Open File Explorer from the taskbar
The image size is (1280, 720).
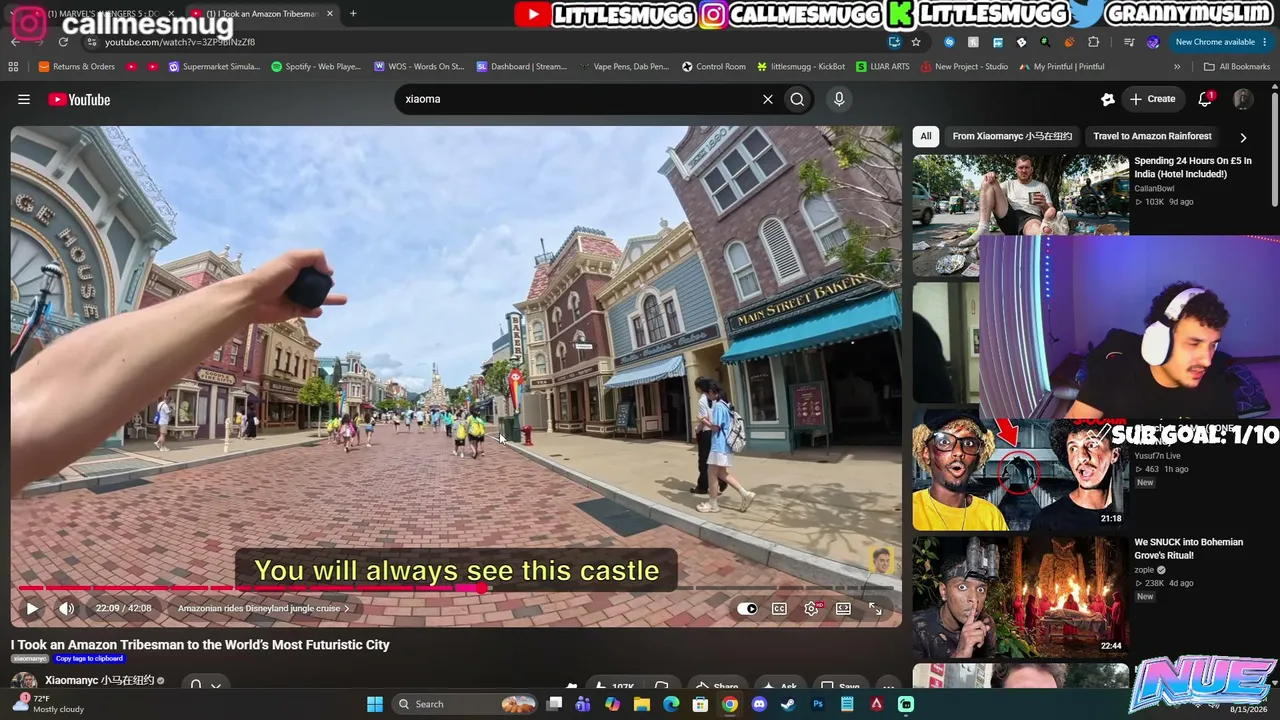point(642,704)
